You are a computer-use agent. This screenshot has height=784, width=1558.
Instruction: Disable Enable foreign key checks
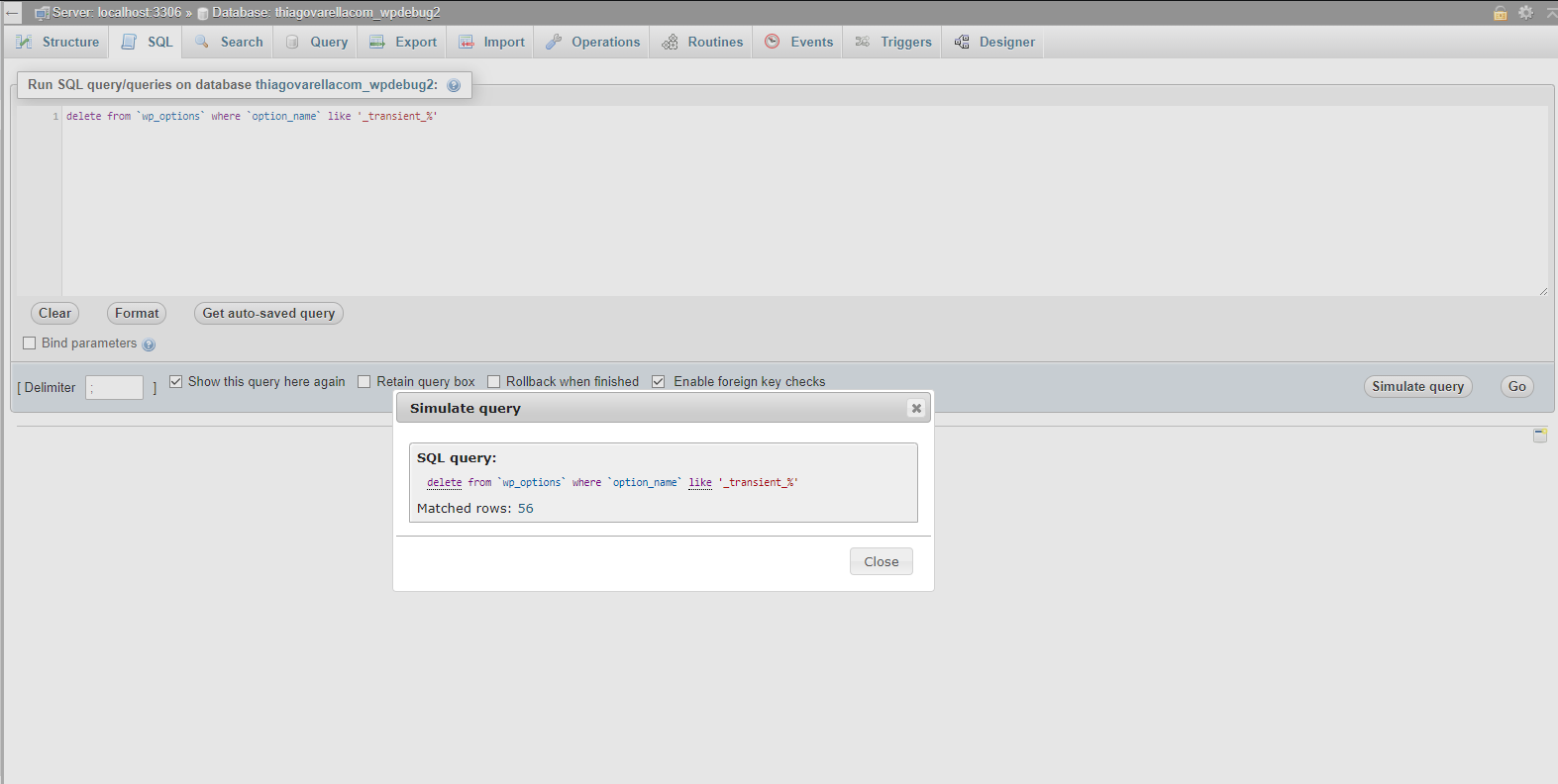[x=659, y=381]
